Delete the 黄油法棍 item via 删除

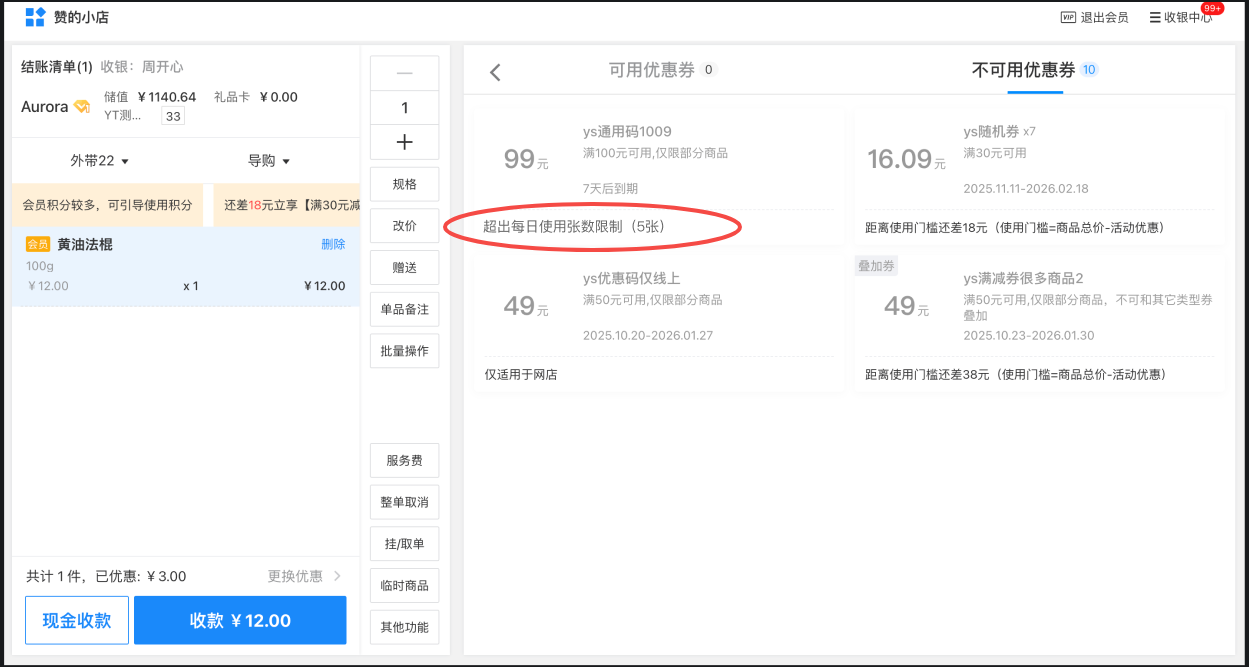333,245
